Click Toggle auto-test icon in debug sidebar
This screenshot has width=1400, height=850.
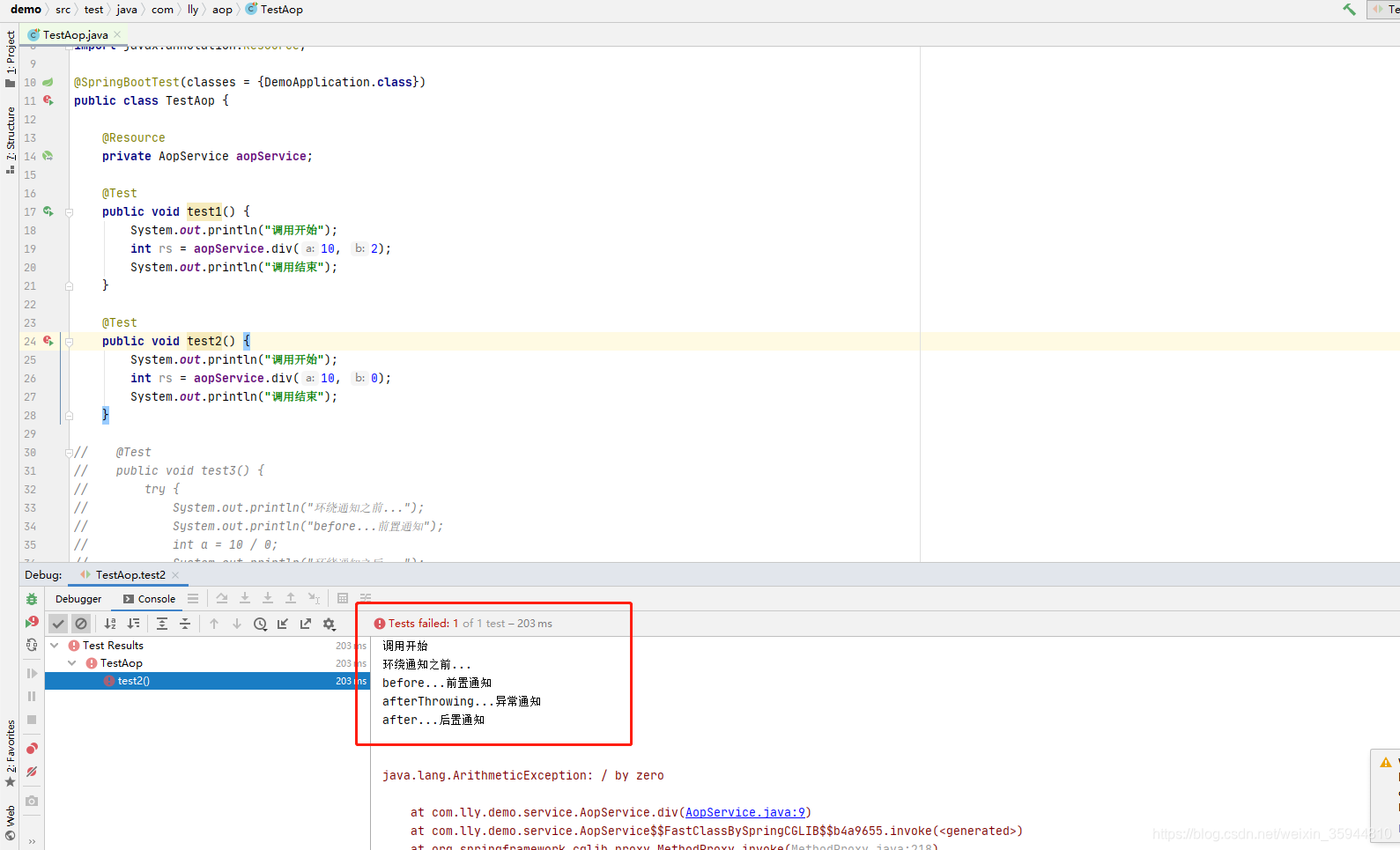point(32,645)
